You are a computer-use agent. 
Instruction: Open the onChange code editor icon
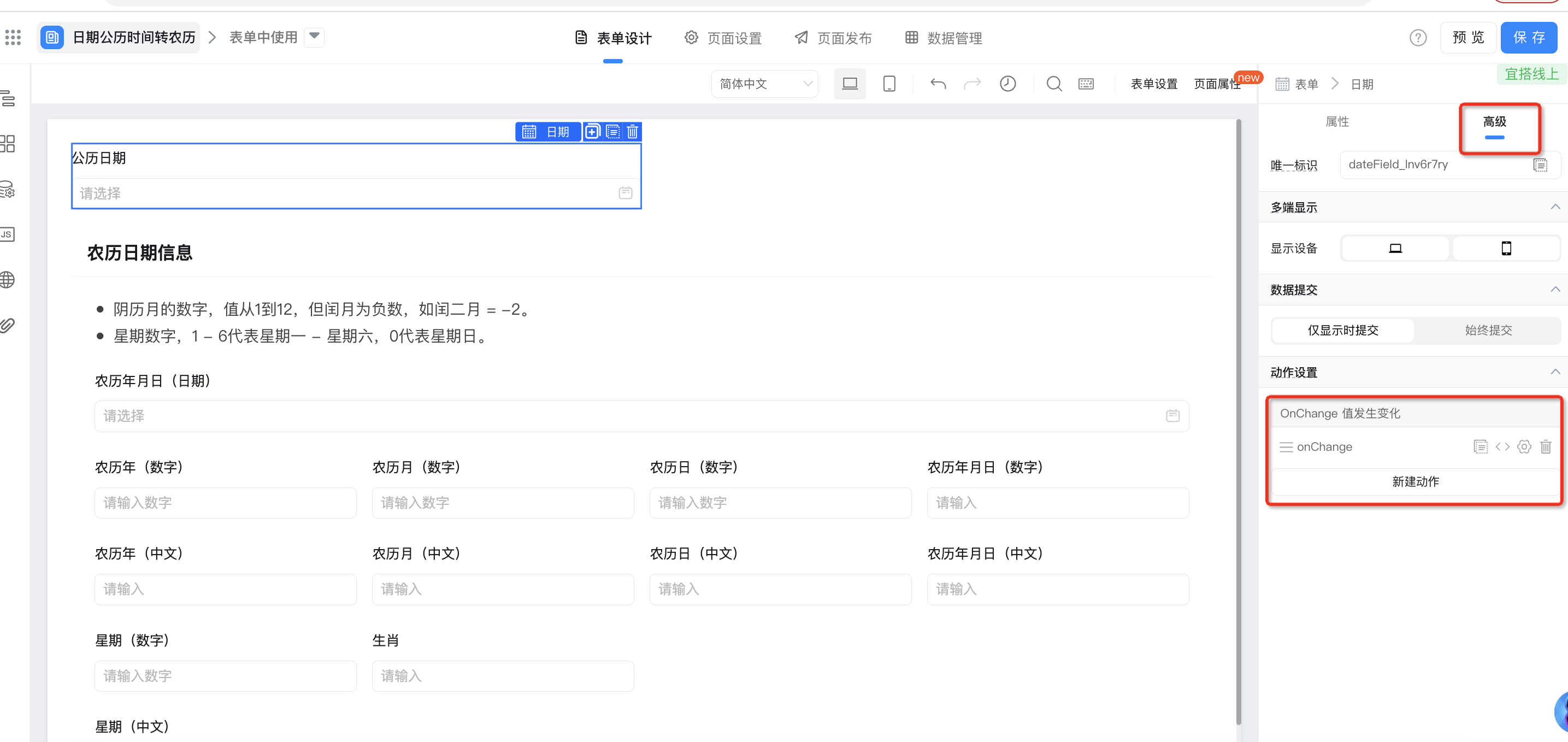pyautogui.click(x=1502, y=447)
